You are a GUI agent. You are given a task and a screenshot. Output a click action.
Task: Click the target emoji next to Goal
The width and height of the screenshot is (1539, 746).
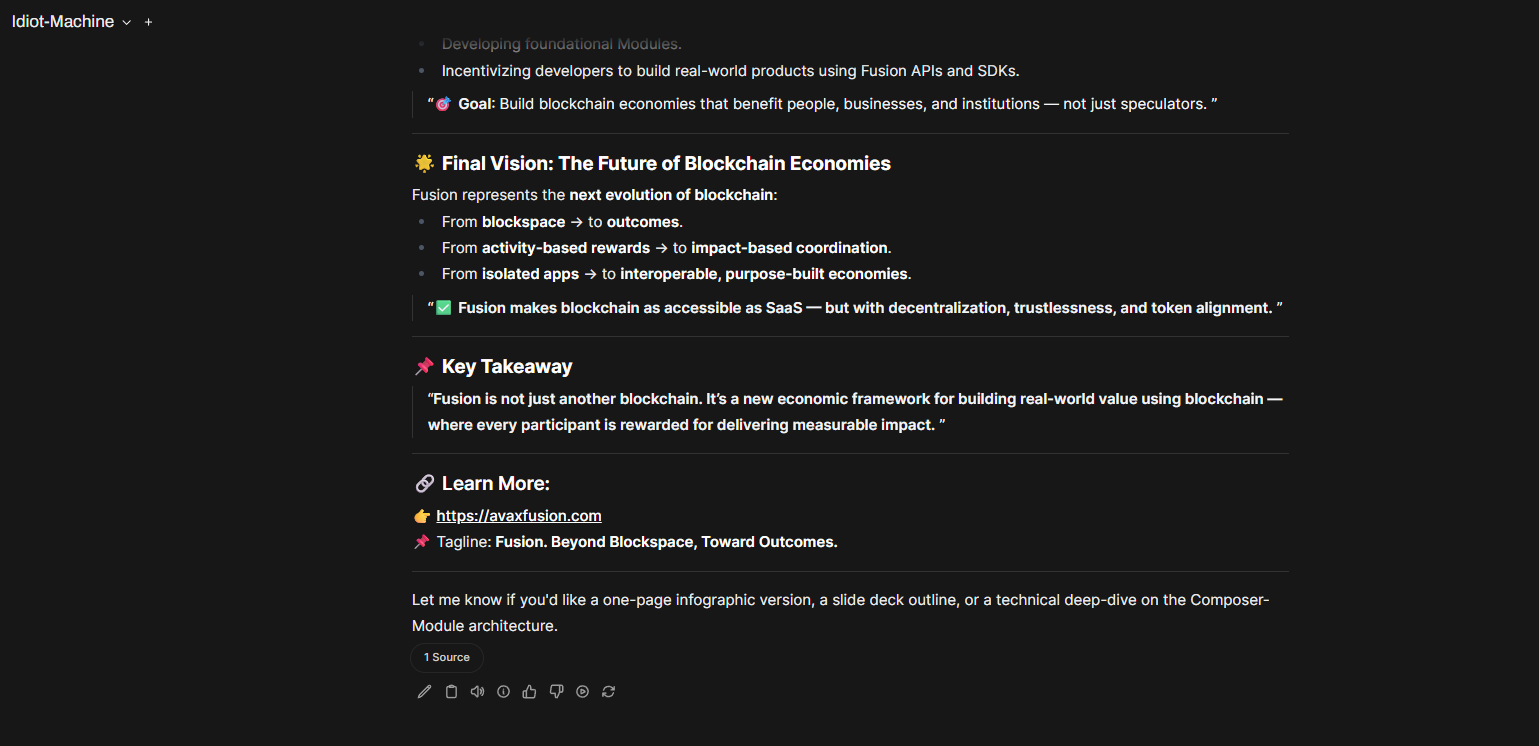[x=444, y=104]
